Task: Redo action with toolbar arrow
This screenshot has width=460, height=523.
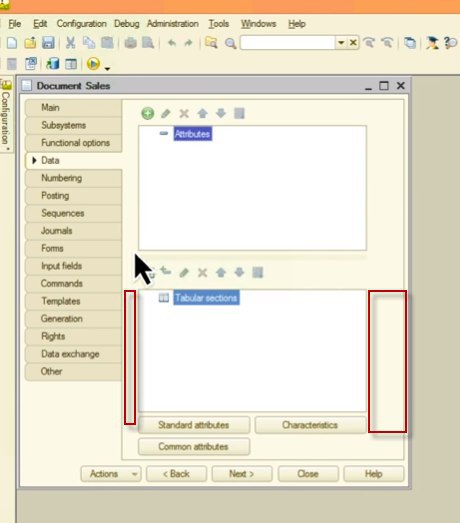Action: [x=188, y=43]
